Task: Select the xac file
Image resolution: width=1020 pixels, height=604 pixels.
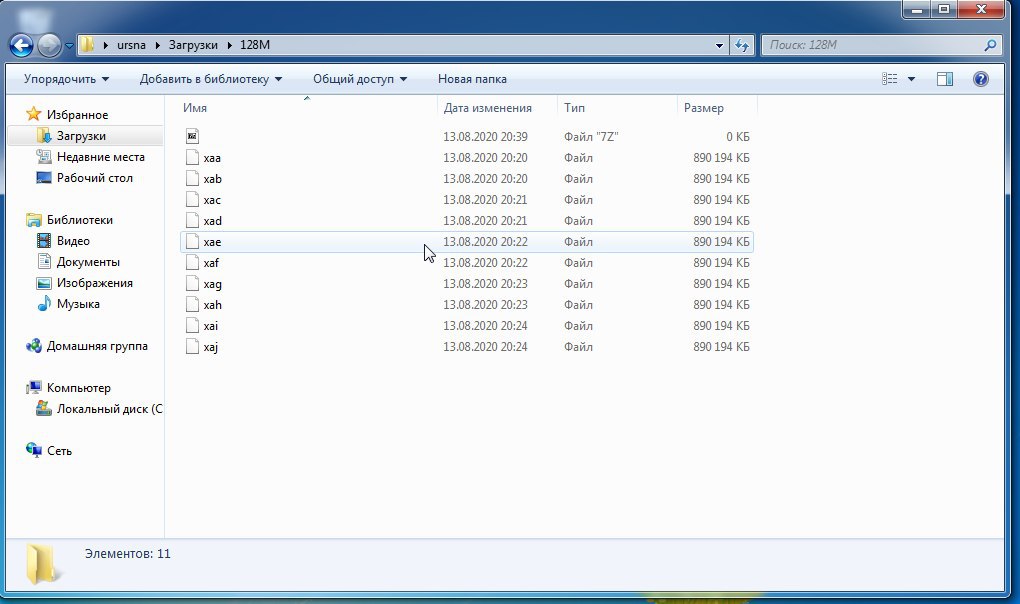Action: coord(212,200)
